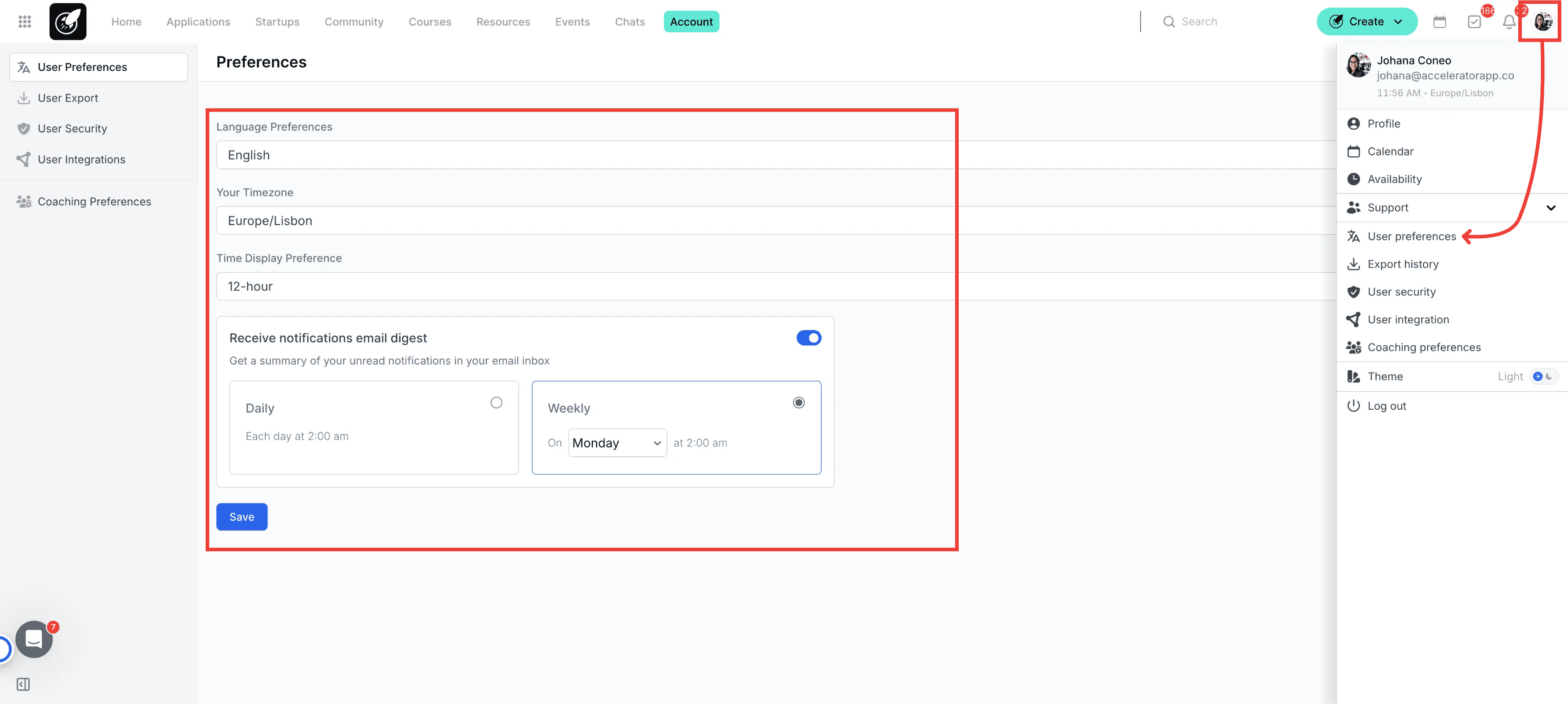Select the Daily digest radio button
The width and height of the screenshot is (1568, 704).
pos(496,403)
